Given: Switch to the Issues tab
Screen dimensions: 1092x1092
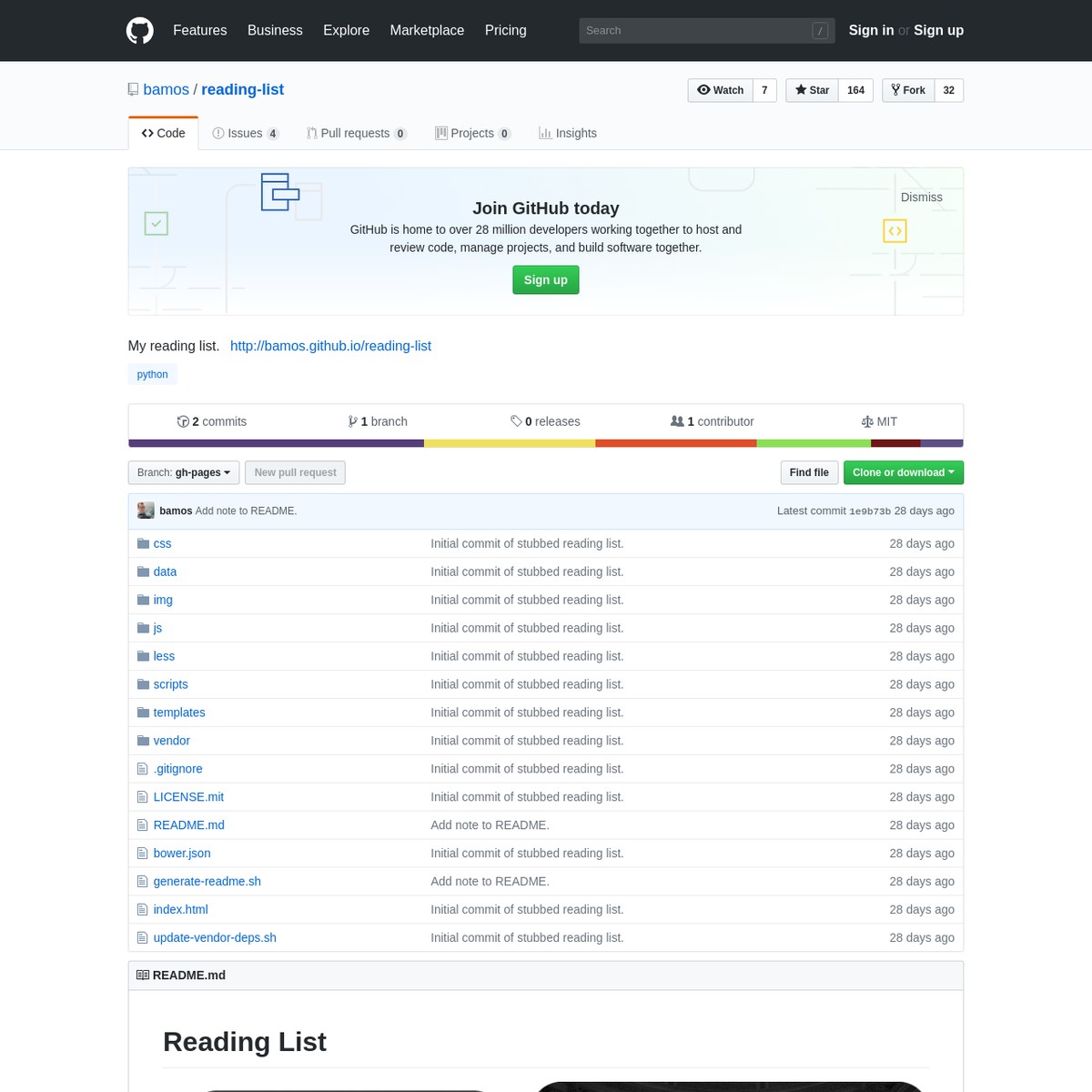Looking at the screenshot, I should click(246, 133).
